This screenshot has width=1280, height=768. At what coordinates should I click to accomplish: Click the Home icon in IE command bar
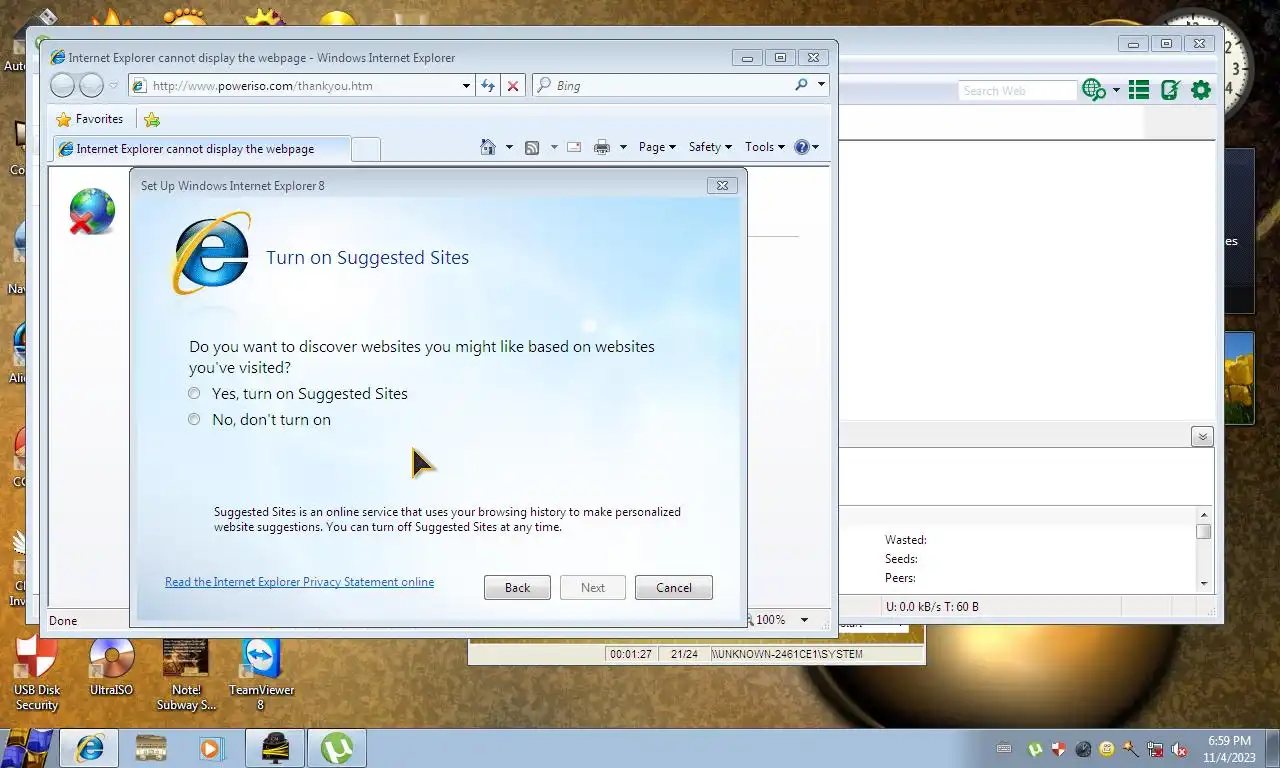click(x=488, y=147)
